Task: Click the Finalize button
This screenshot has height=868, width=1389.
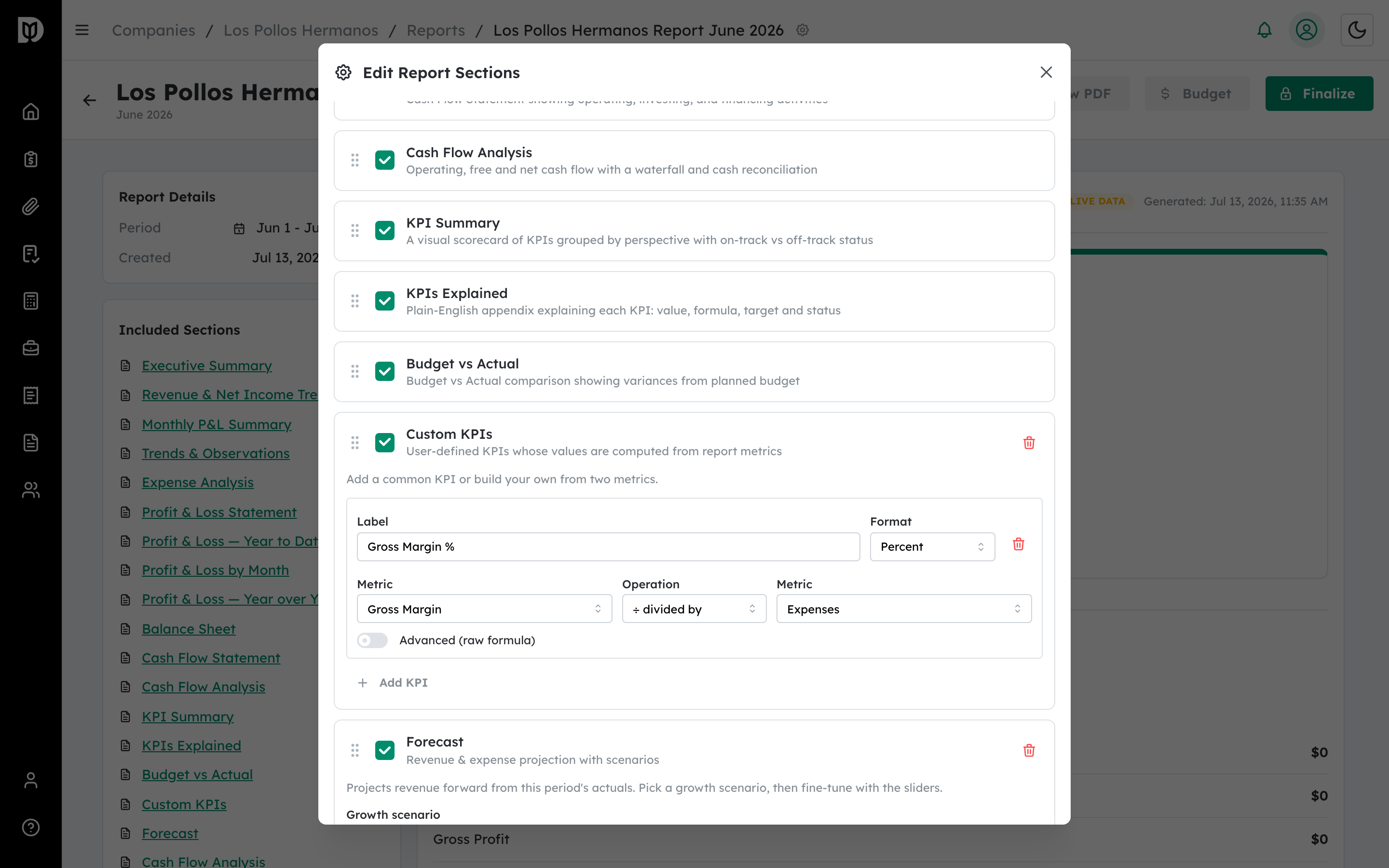Action: tap(1319, 94)
